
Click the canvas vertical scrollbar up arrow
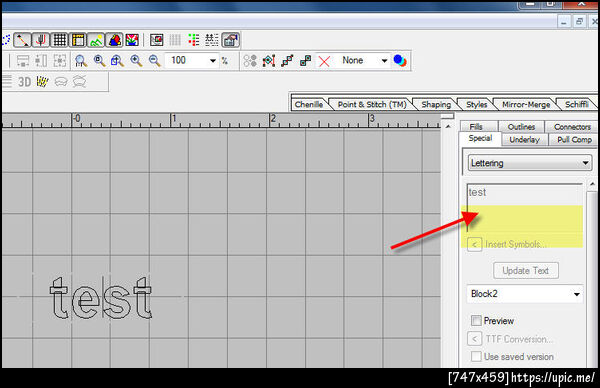(x=448, y=126)
